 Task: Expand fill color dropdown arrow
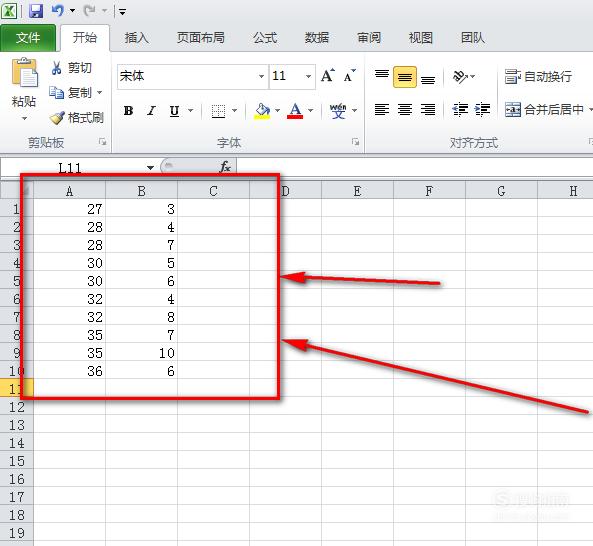coord(277,111)
